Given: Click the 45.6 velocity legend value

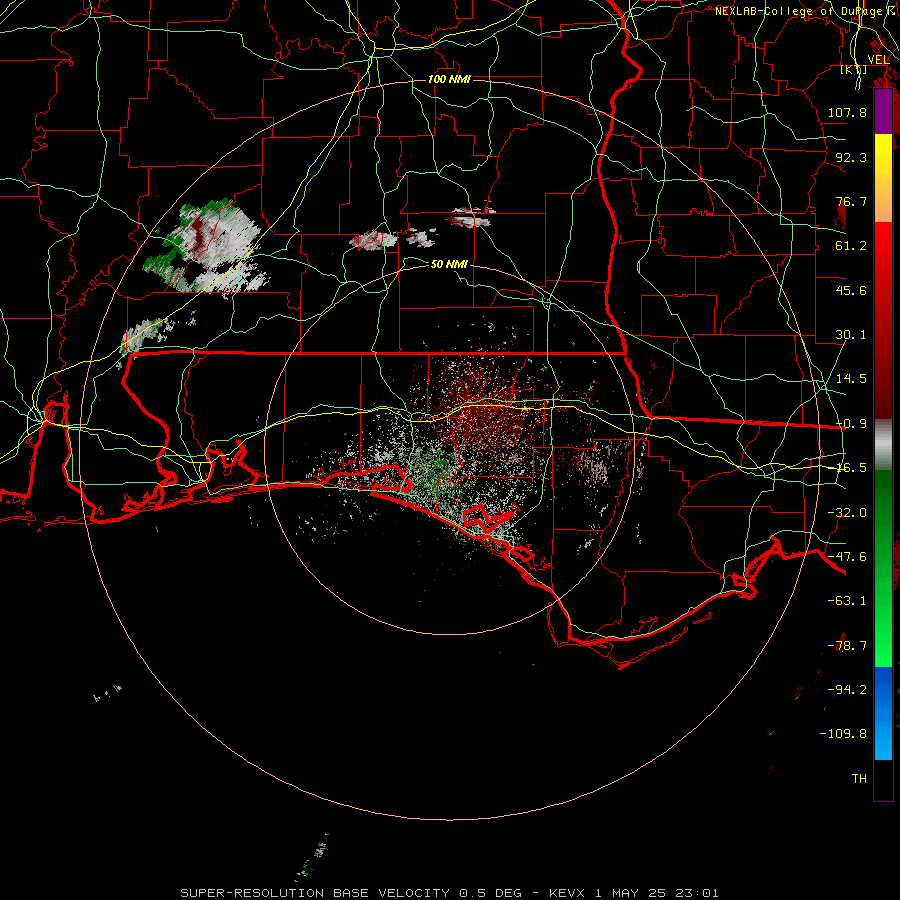Looking at the screenshot, I should [851, 290].
